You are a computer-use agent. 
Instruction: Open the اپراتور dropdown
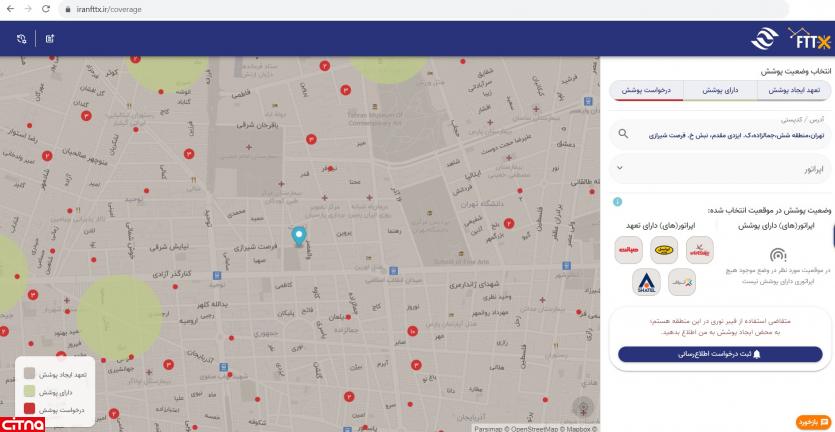(720, 170)
